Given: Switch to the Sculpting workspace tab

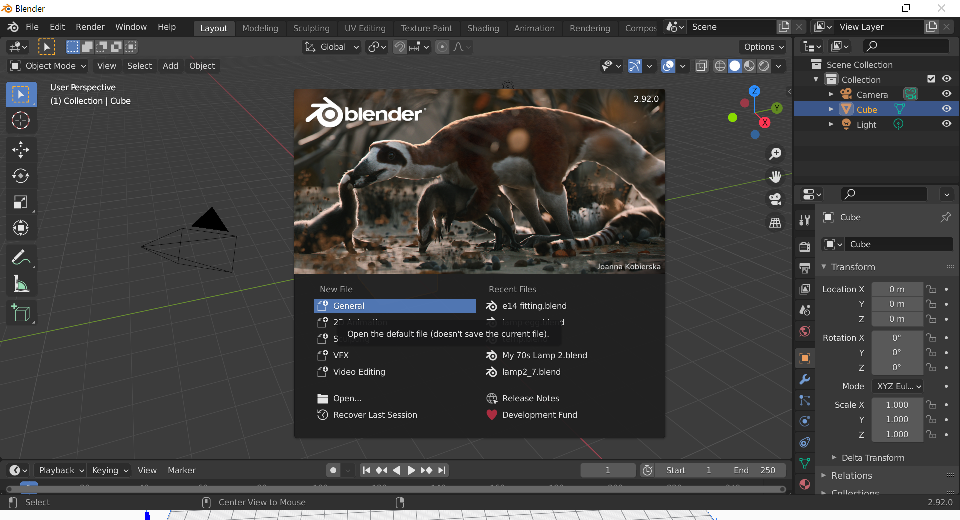Looking at the screenshot, I should pyautogui.click(x=311, y=28).
